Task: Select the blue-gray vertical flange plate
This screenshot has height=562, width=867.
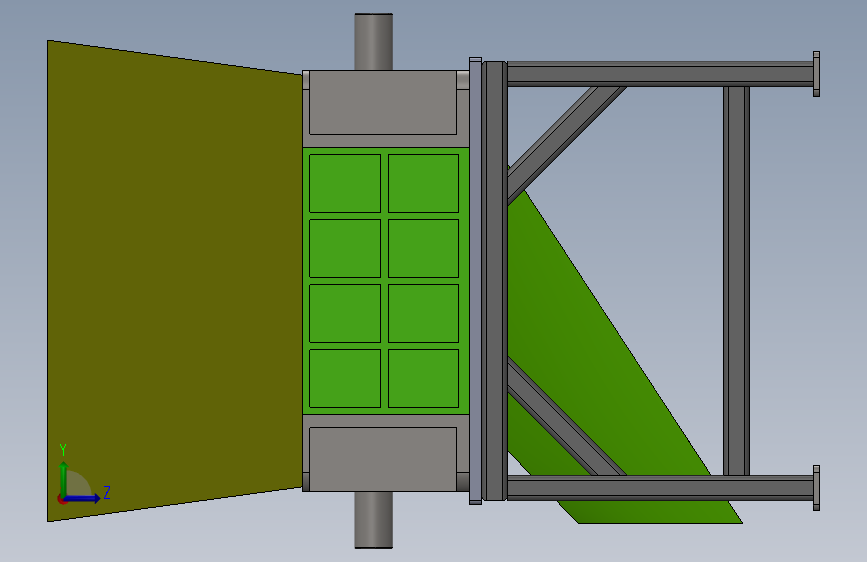Action: [x=476, y=280]
